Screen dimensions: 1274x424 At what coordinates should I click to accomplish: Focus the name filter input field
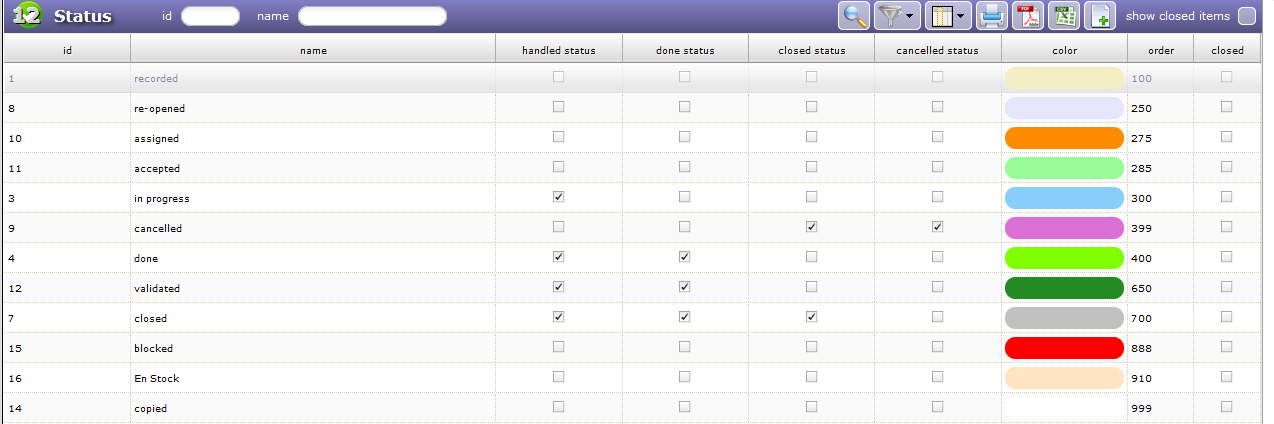(x=372, y=16)
